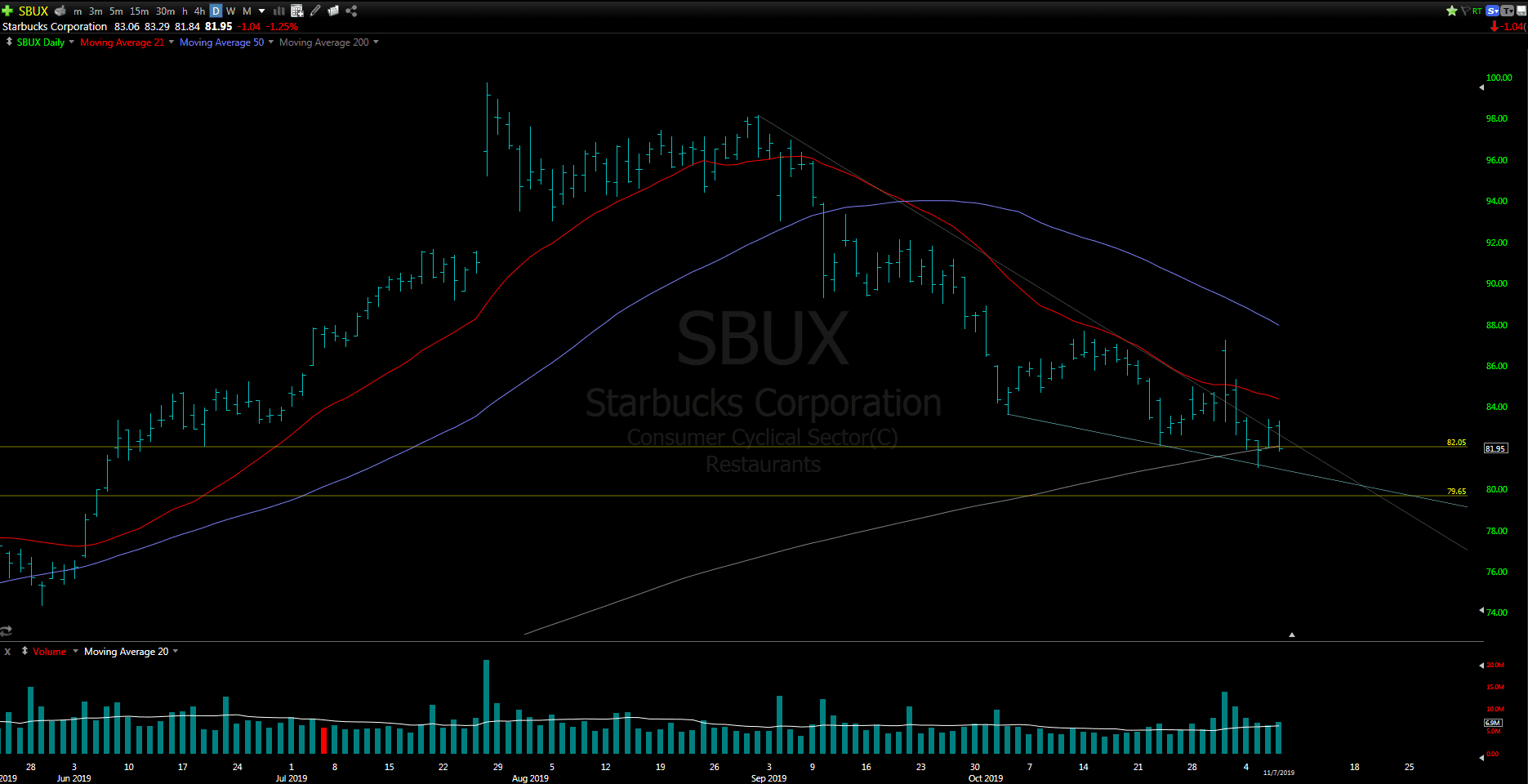Select the 5m timeframe

tap(116, 11)
